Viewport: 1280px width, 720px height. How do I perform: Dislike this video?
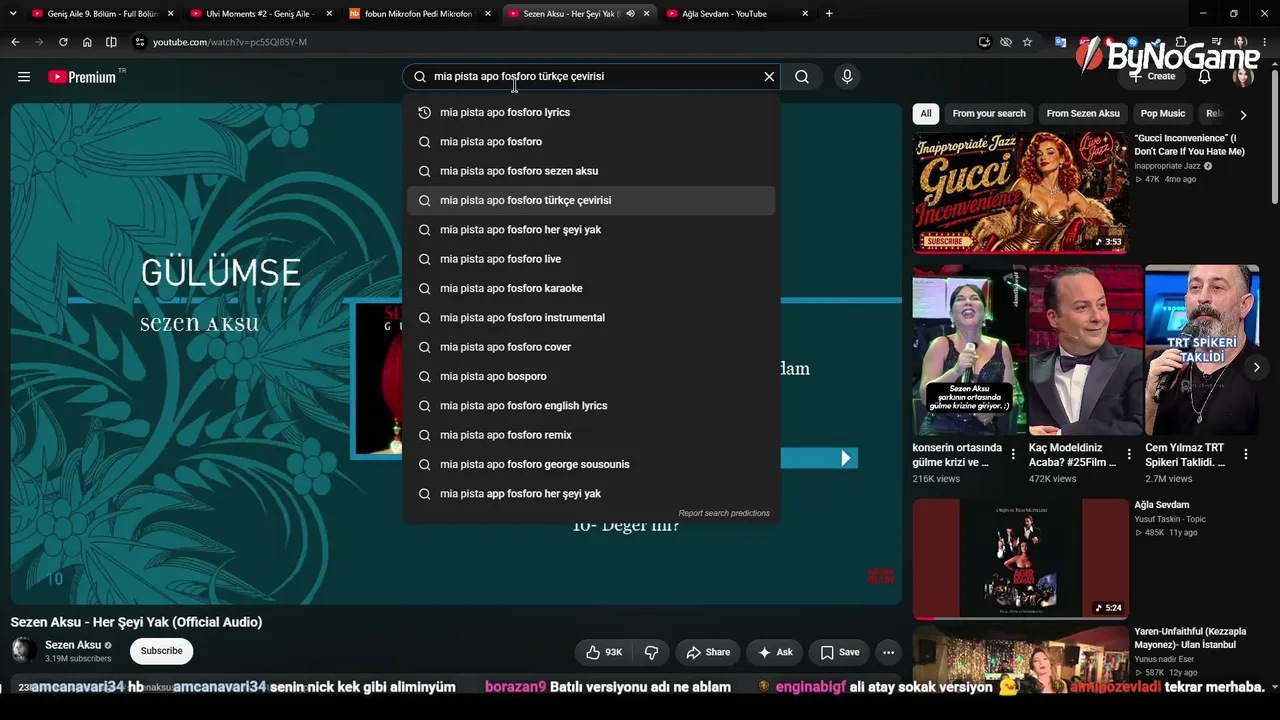pos(651,652)
